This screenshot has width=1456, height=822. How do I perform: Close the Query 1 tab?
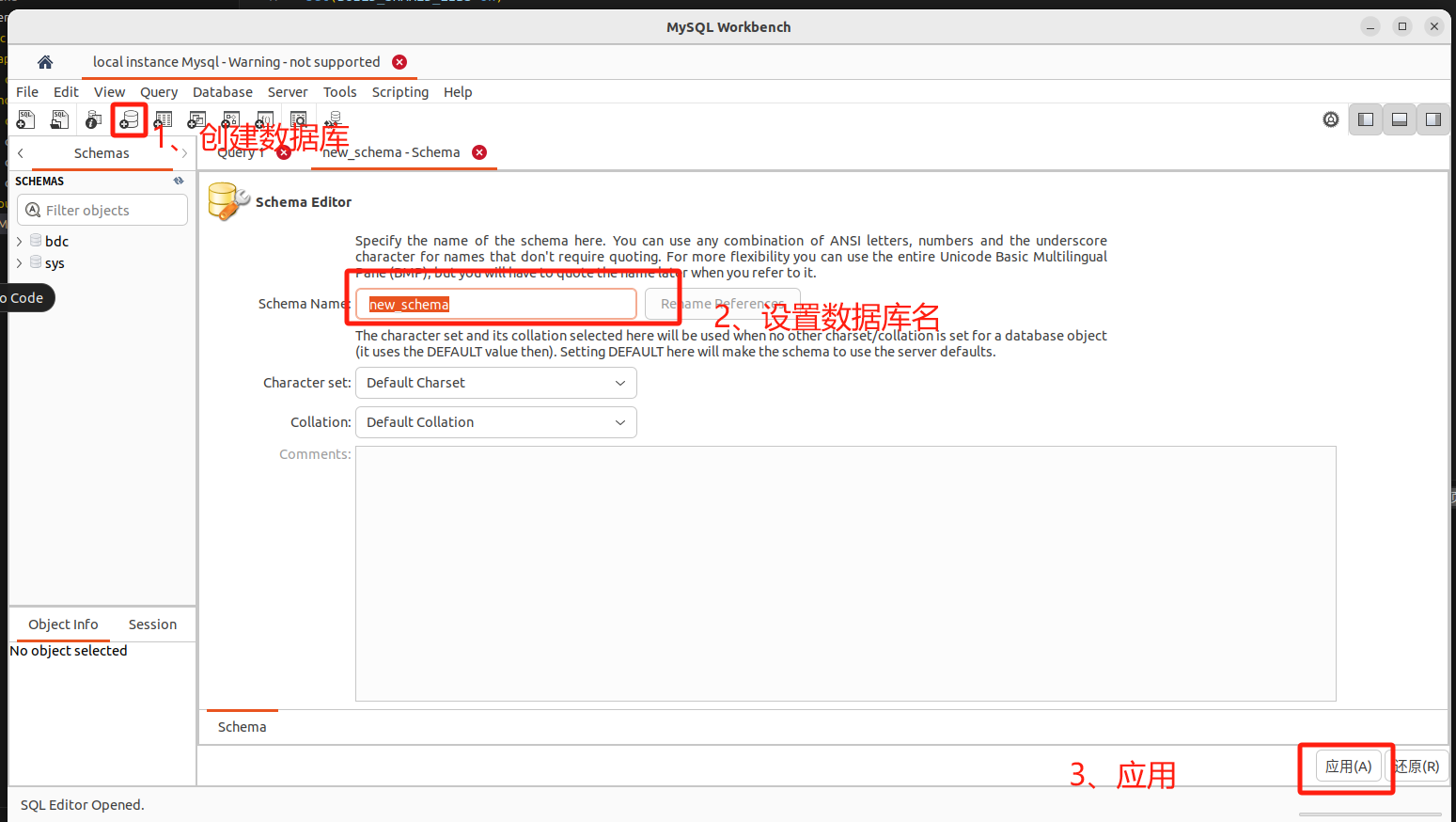[x=284, y=152]
